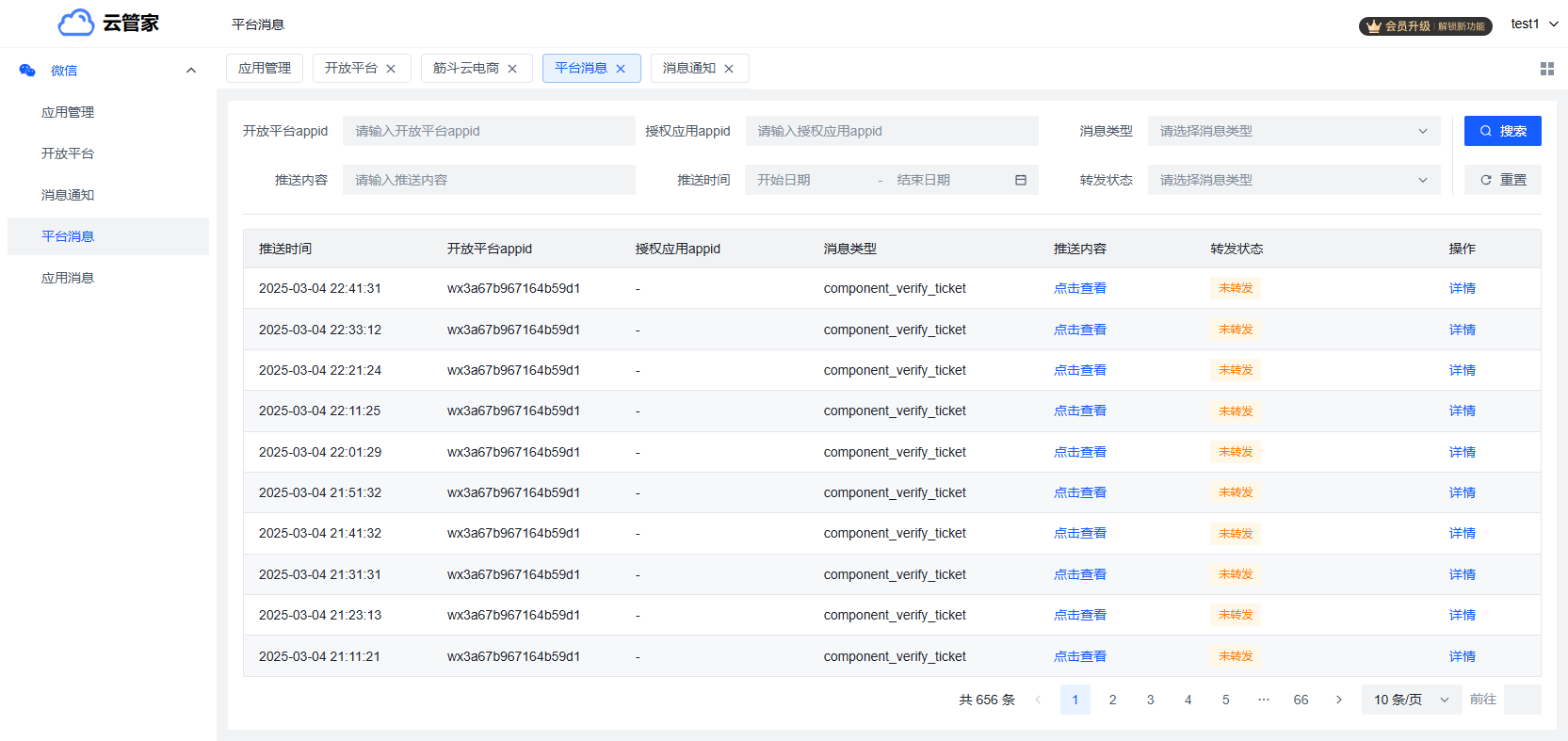
Task: Open the 消息类型 dropdown
Action: click(x=1294, y=131)
